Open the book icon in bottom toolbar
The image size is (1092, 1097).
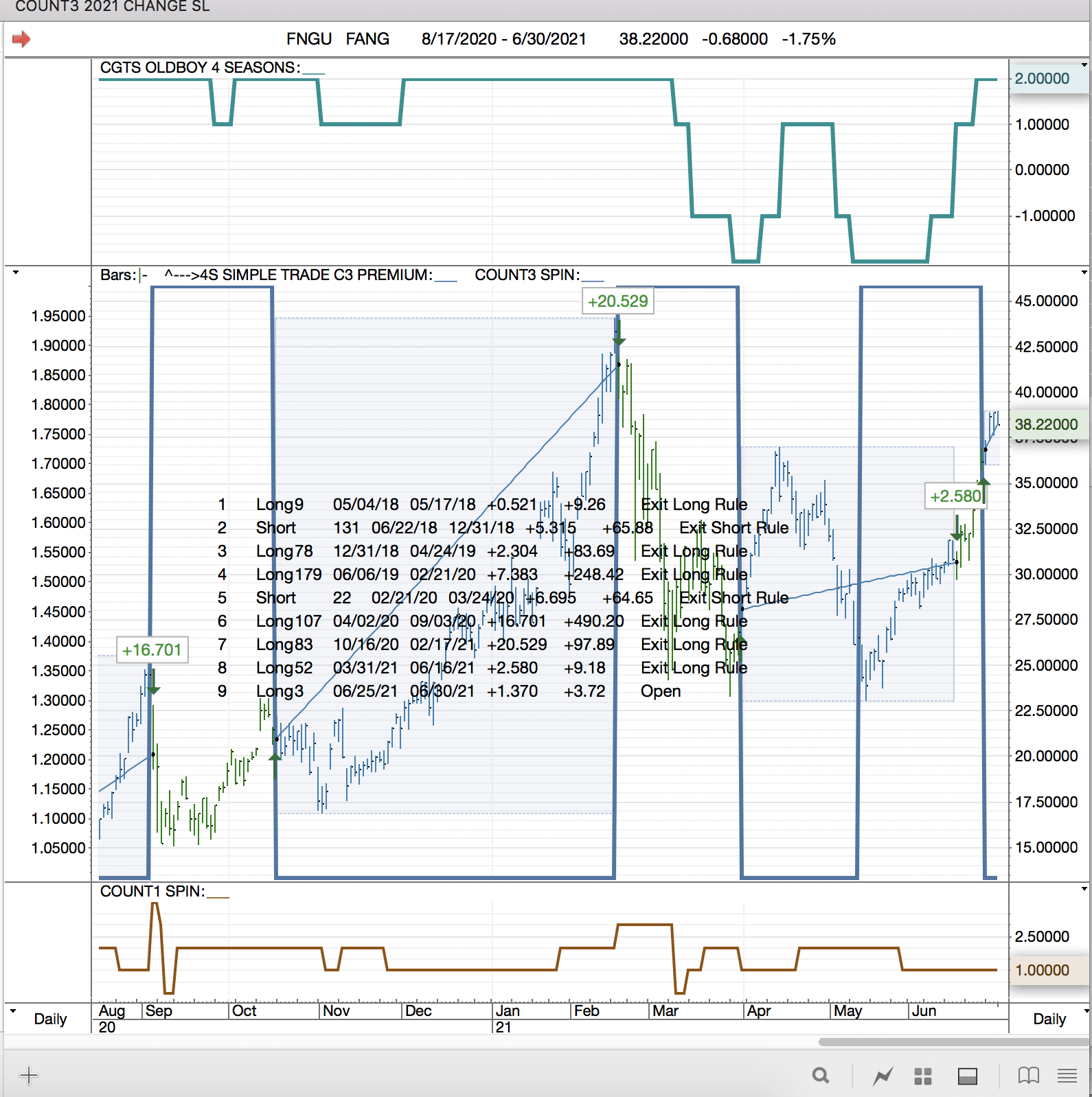click(1028, 1076)
